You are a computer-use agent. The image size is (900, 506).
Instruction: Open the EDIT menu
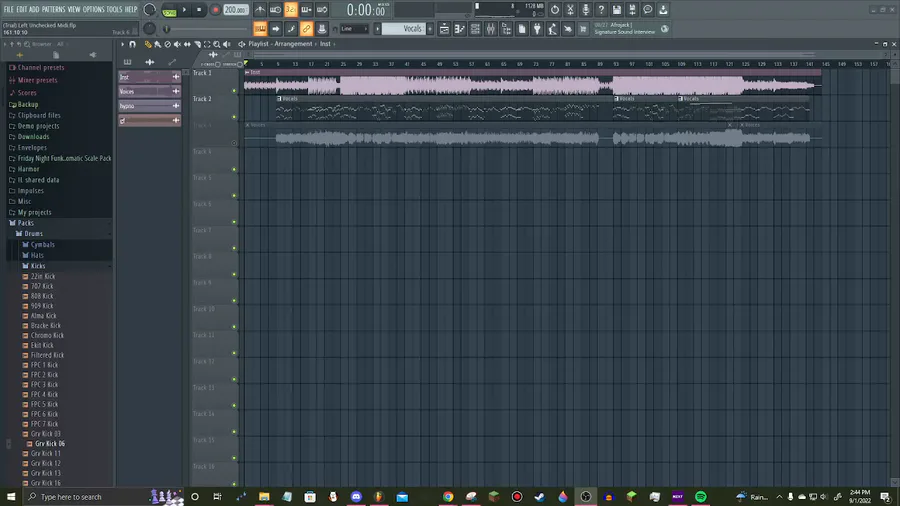[x=22, y=10]
